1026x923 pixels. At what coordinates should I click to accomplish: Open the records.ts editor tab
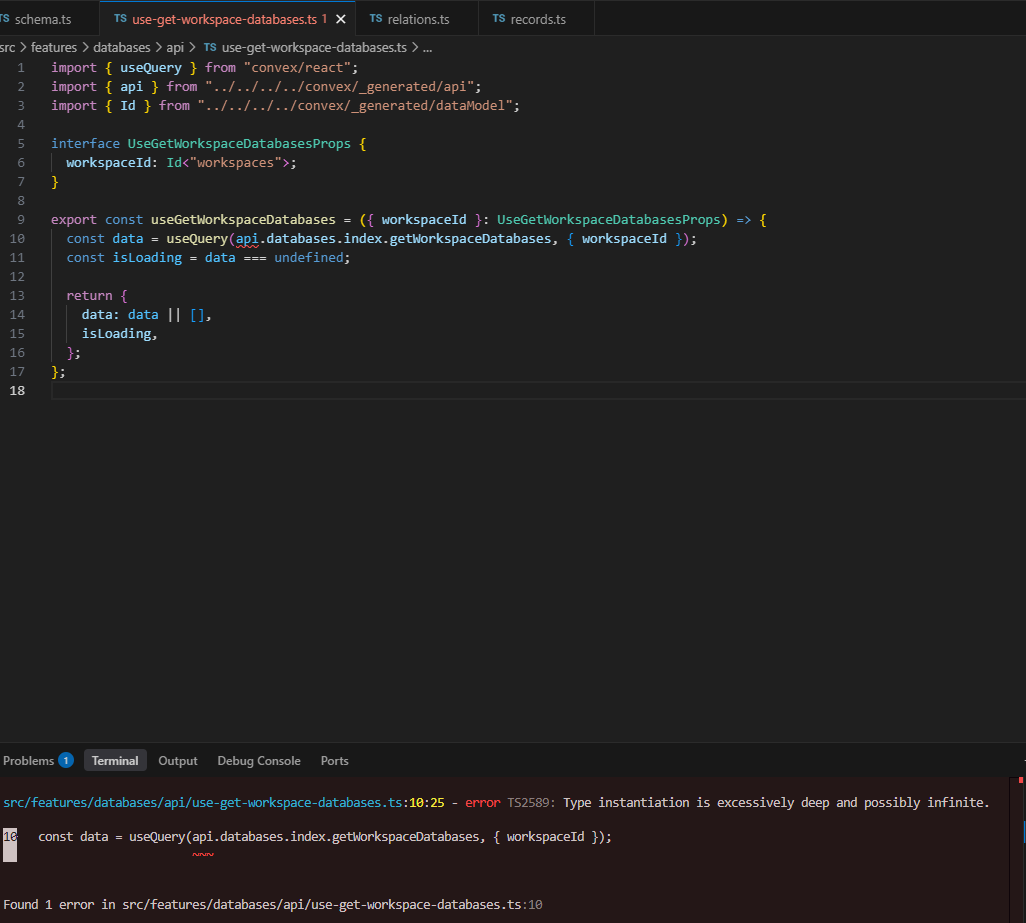[537, 19]
